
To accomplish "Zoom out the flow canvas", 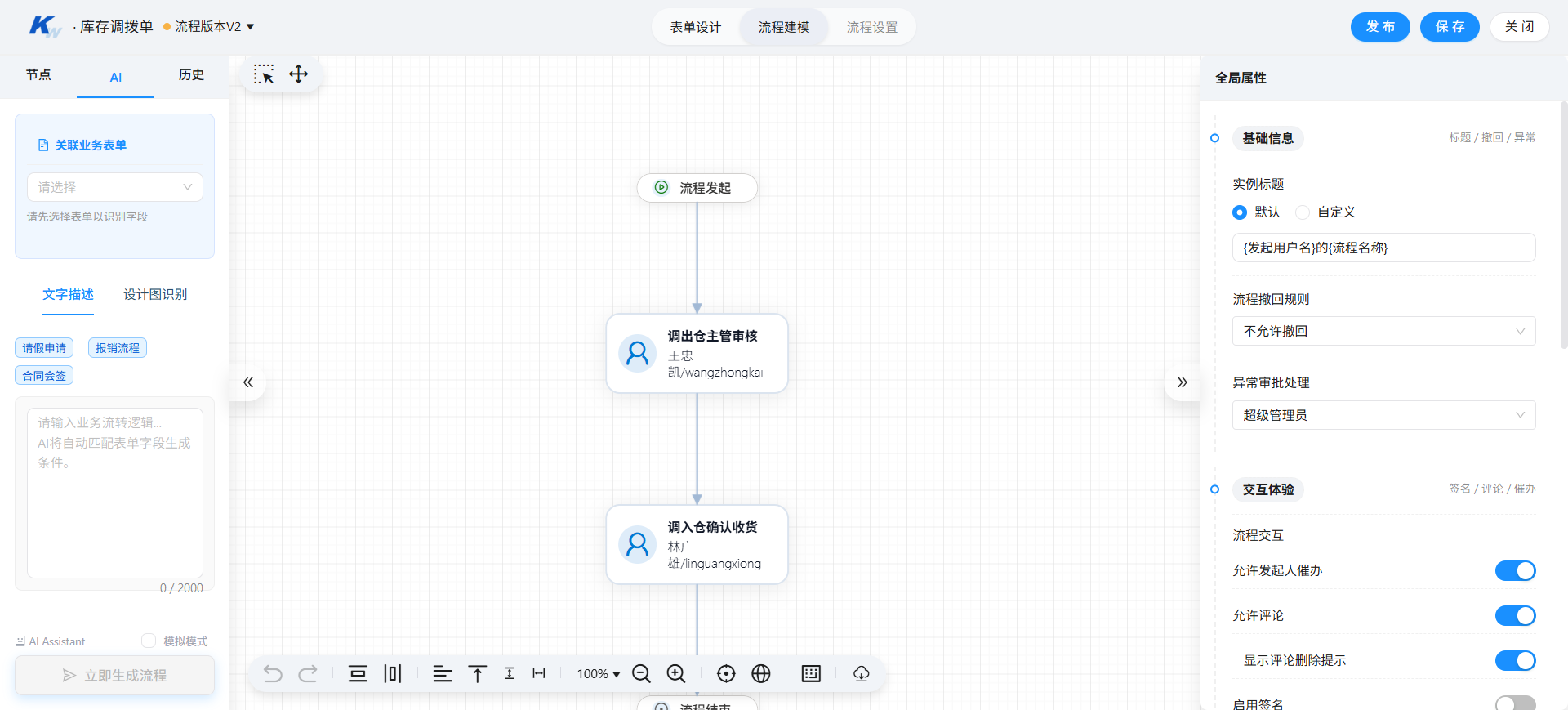I will [642, 674].
